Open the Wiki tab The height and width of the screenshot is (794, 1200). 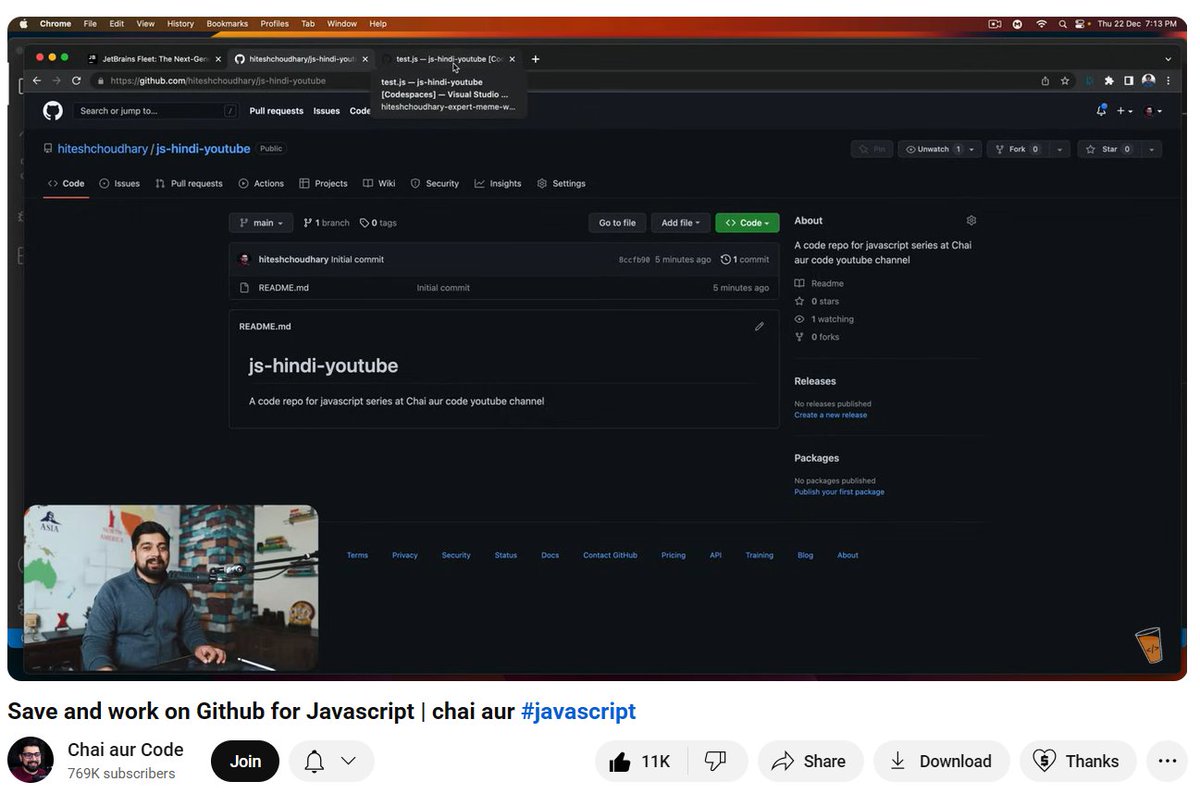379,184
